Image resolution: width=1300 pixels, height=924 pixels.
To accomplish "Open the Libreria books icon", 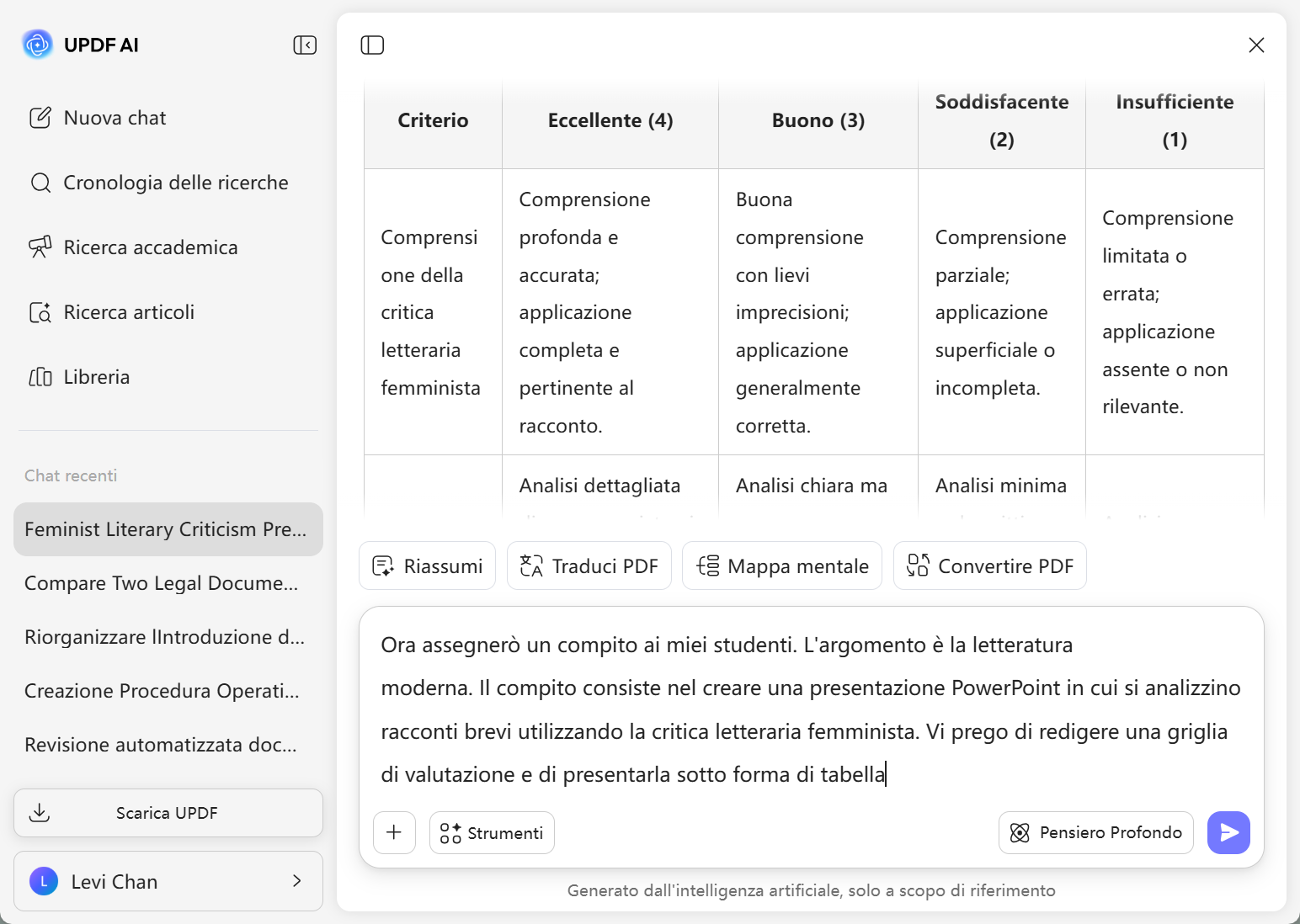I will 40,377.
